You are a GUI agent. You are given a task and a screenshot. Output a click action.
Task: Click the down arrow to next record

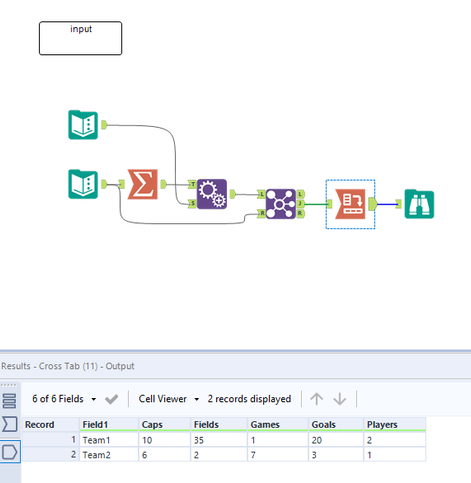click(340, 399)
